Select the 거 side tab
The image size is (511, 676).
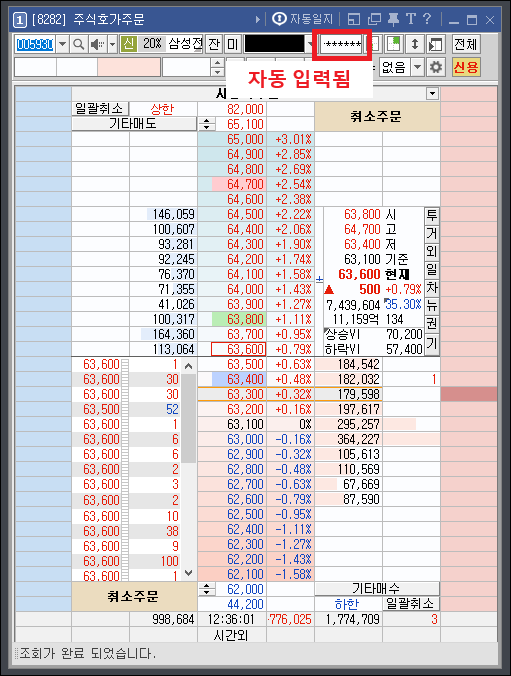coord(432,234)
